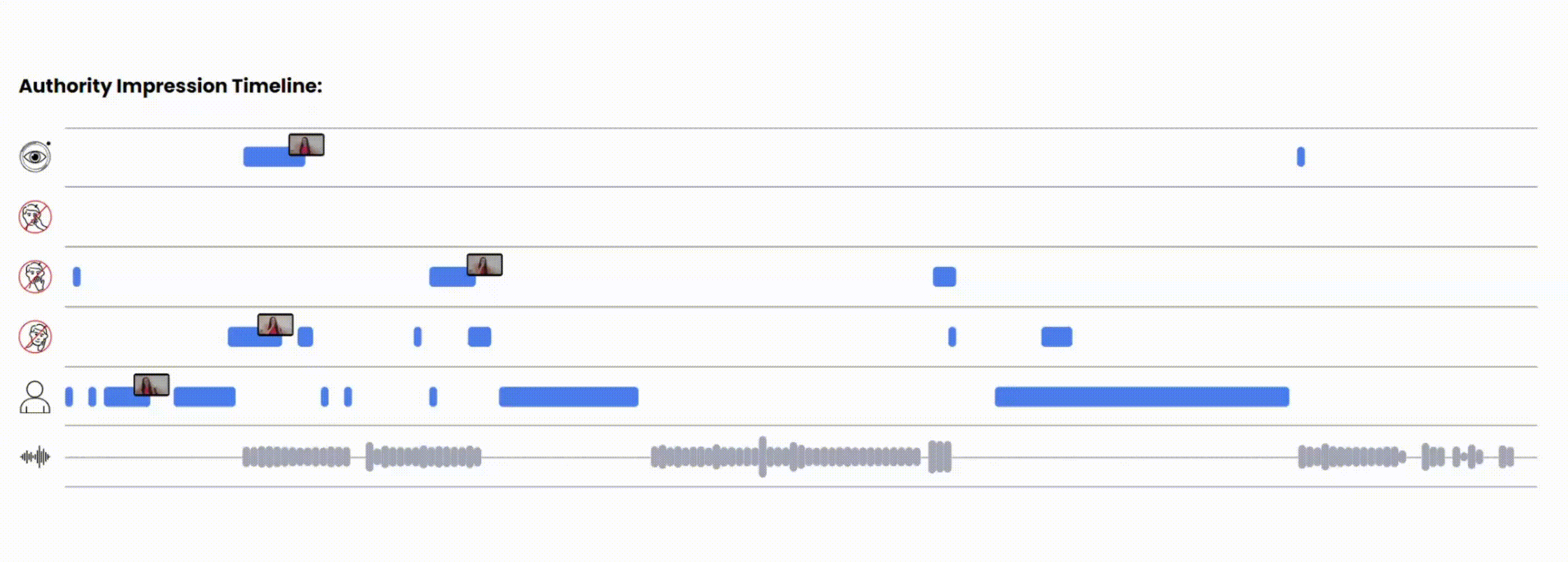Click the tallest spike in the audio waveform

coord(762,457)
